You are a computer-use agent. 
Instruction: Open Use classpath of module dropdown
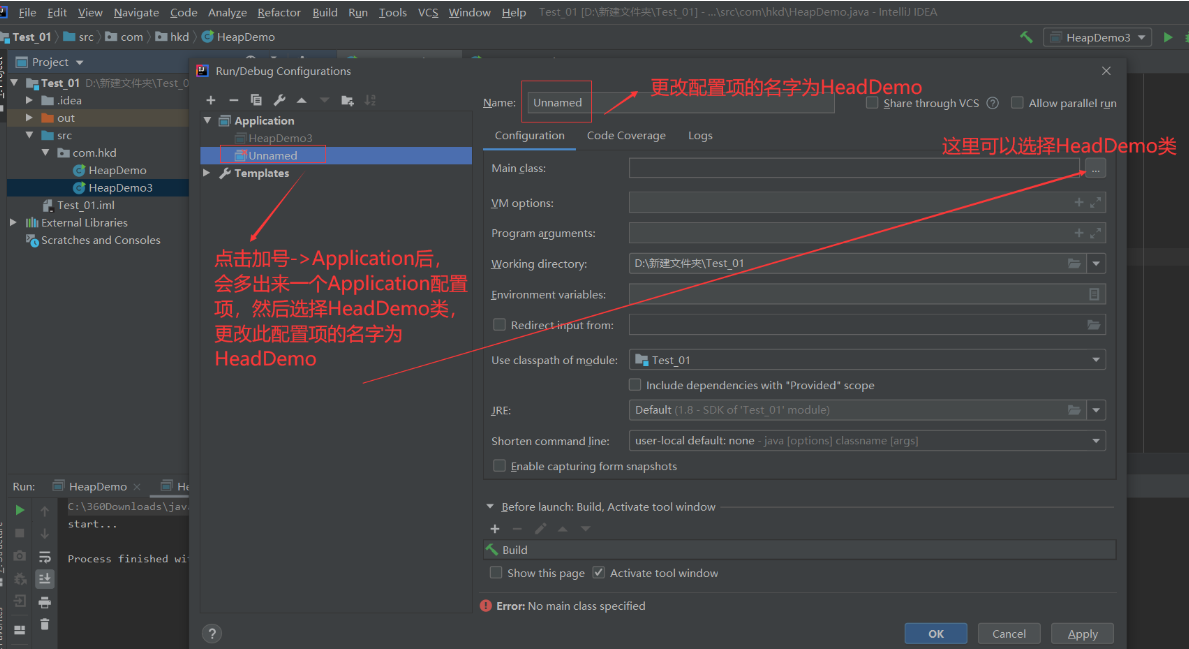coord(1096,359)
